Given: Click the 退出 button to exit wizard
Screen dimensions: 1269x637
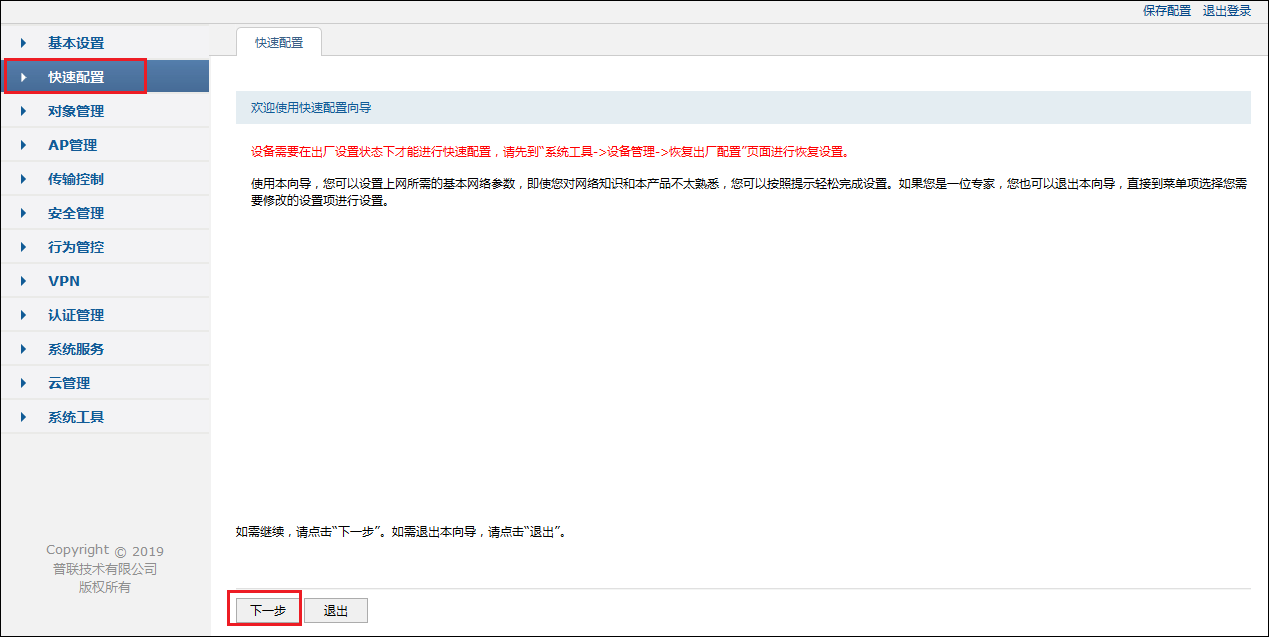Looking at the screenshot, I should point(335,609).
